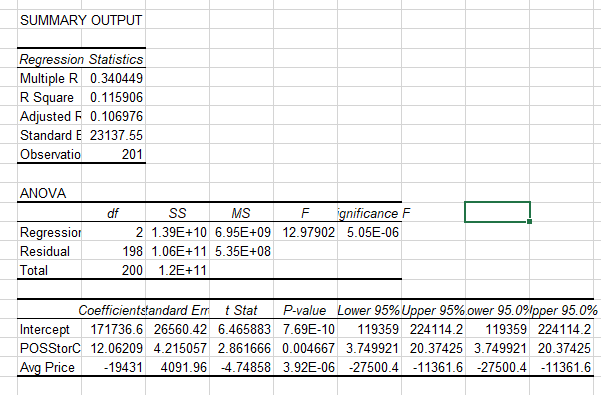Click the Avg Price t Stat -4.74858
The width and height of the screenshot is (601, 395).
tap(246, 367)
